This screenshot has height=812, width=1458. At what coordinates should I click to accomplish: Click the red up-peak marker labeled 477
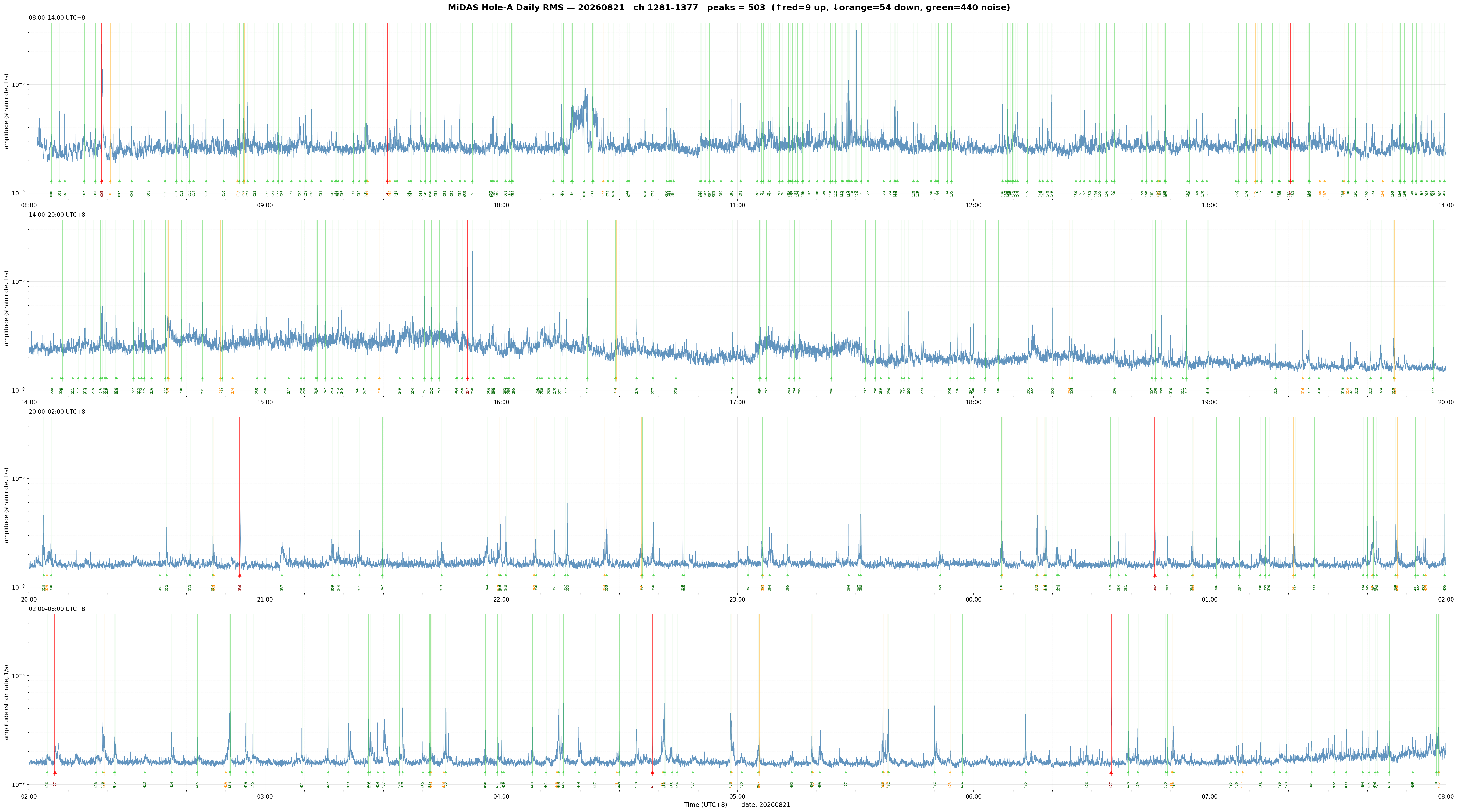(x=1111, y=772)
